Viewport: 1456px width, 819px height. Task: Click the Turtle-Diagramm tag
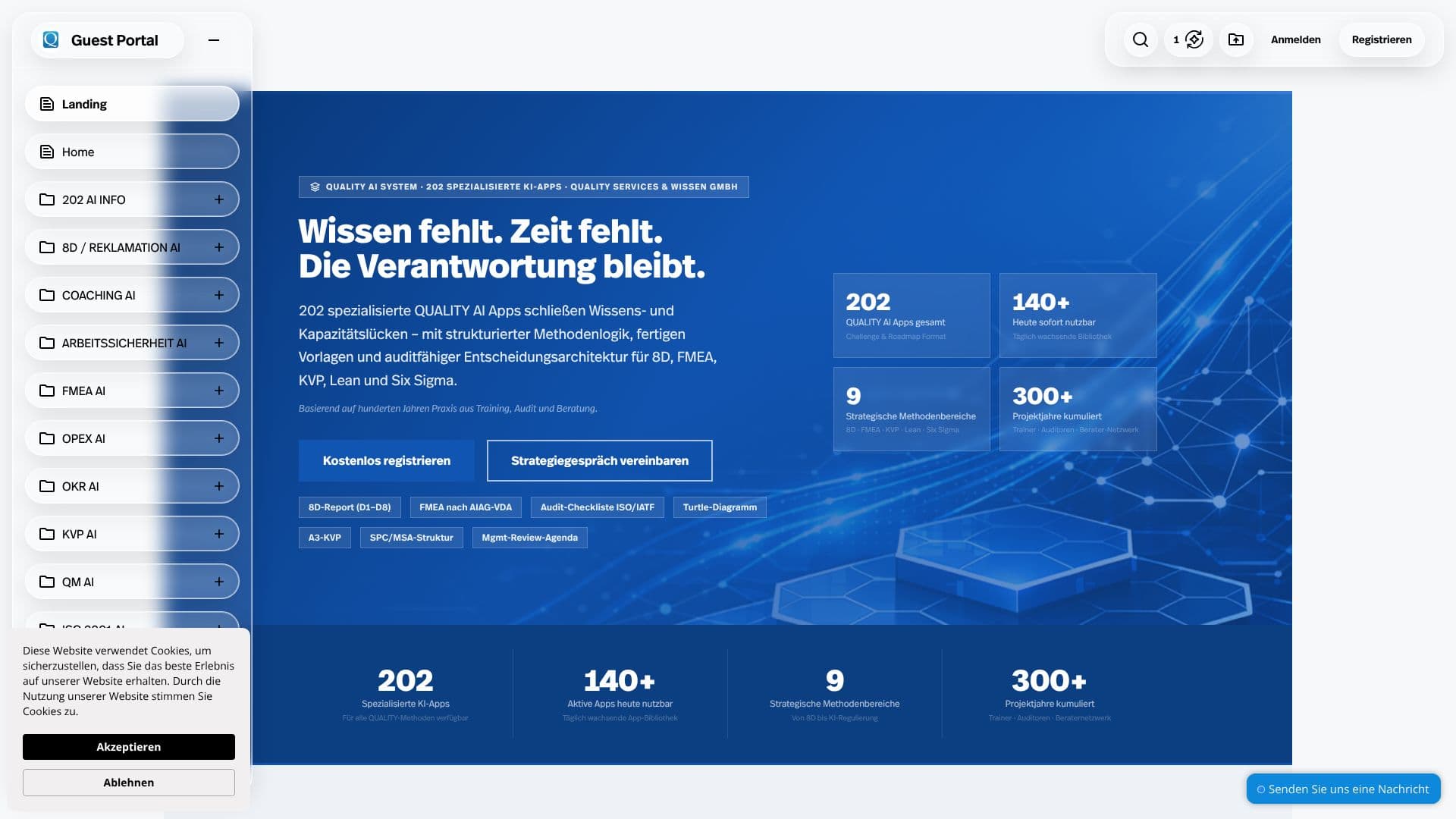point(720,507)
